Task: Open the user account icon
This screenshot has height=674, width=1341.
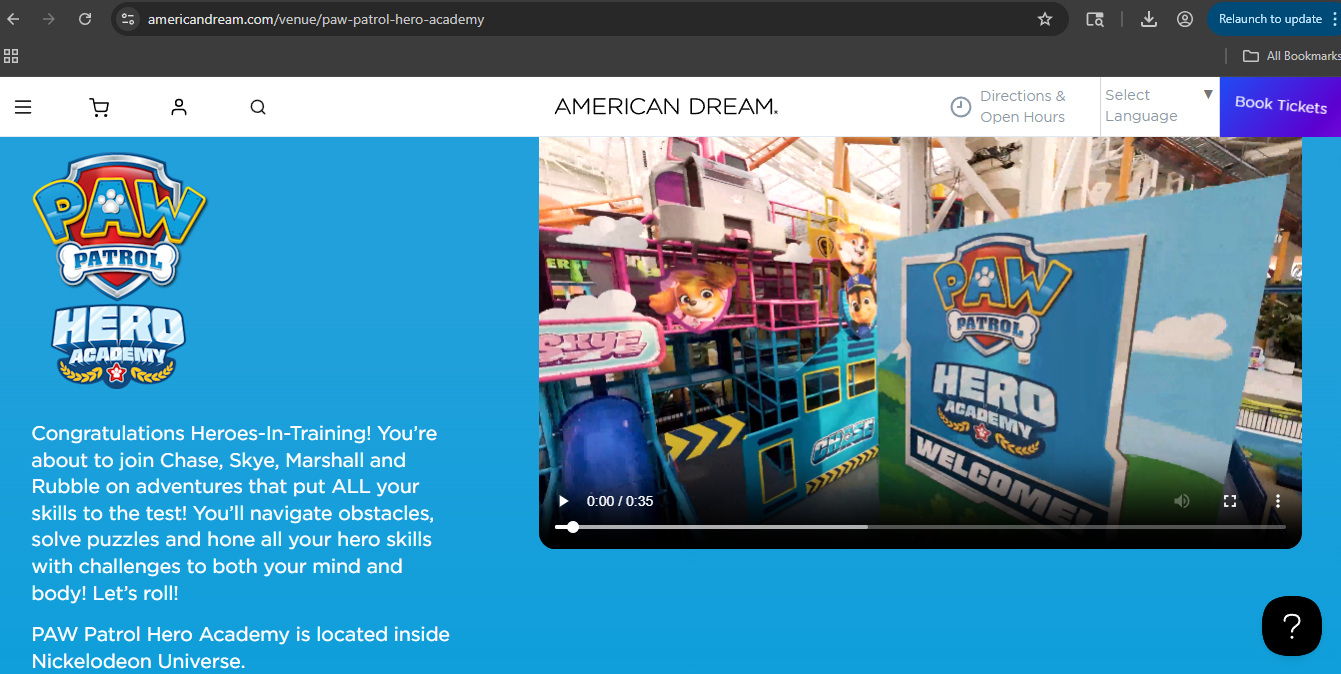Action: 179,107
